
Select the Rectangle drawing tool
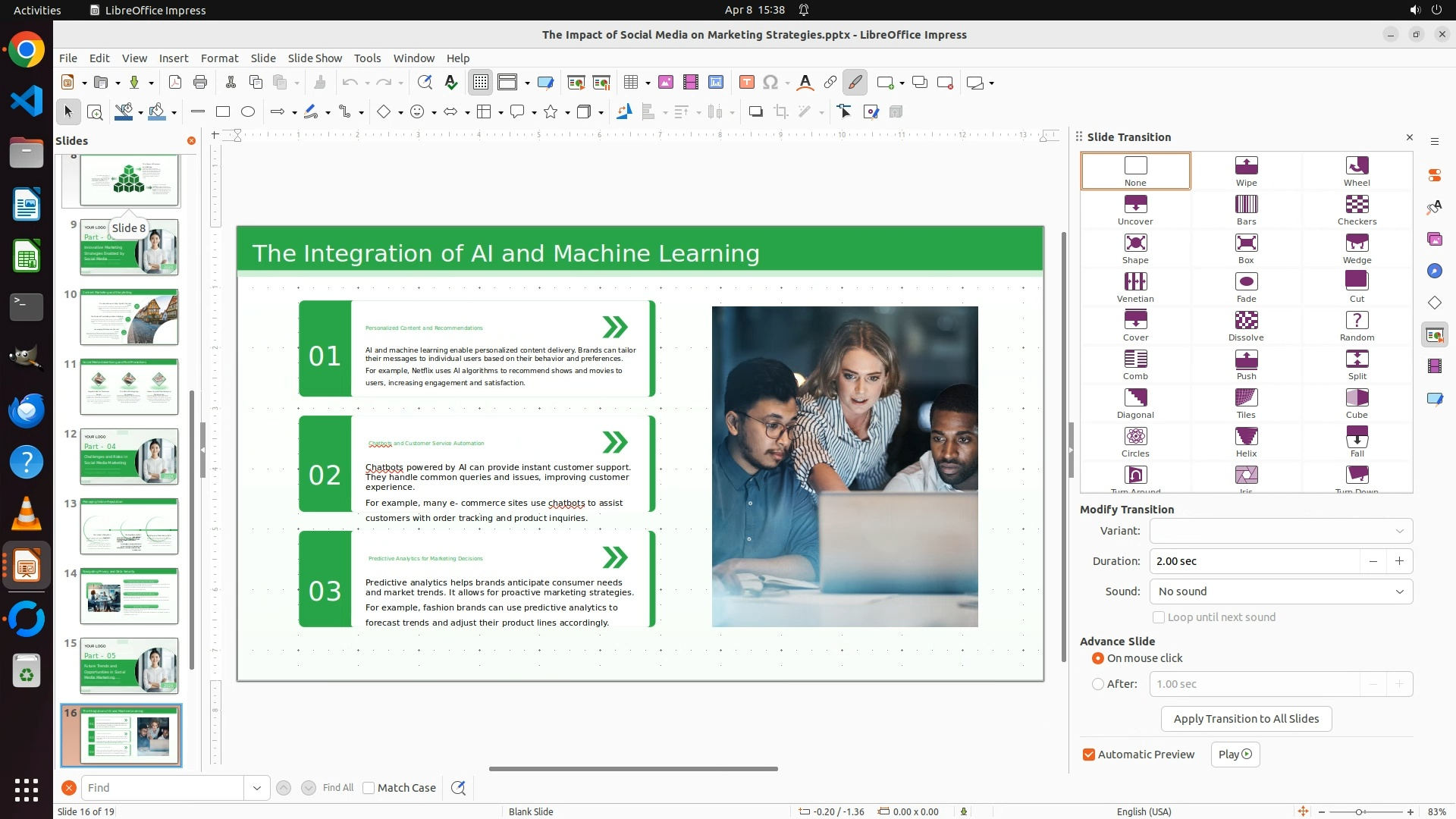(x=223, y=112)
